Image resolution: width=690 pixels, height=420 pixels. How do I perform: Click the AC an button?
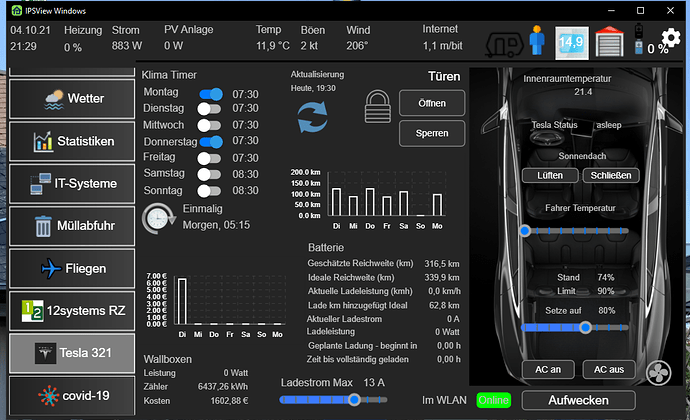[x=548, y=369]
